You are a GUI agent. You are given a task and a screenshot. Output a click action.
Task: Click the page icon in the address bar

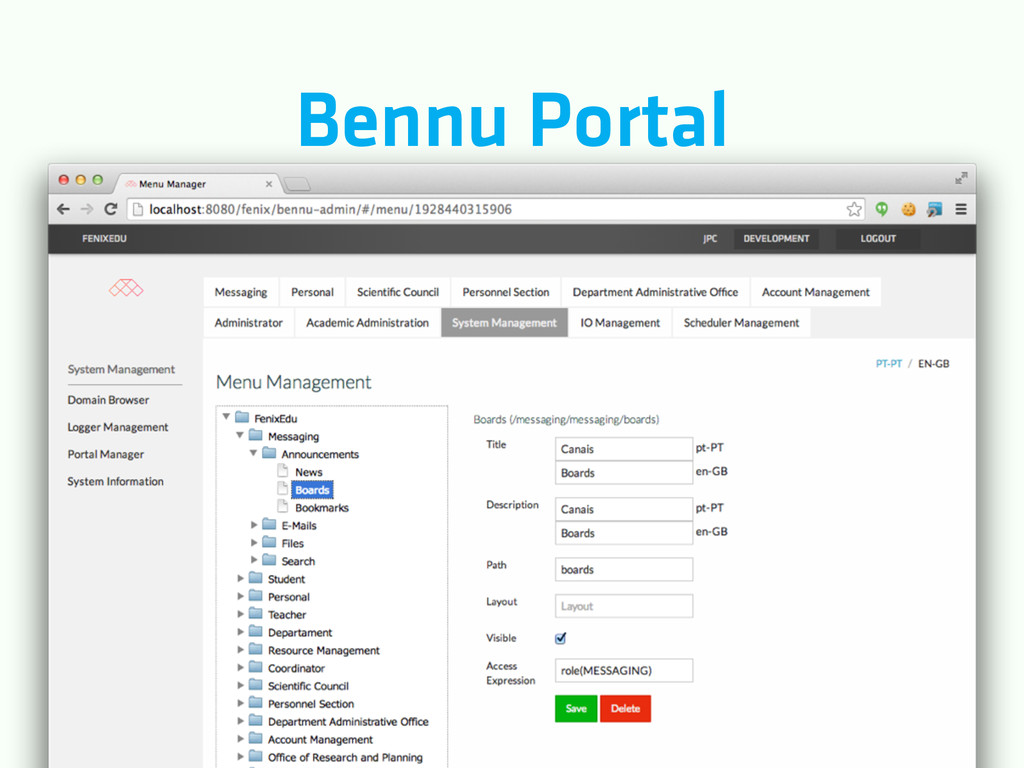[x=138, y=209]
